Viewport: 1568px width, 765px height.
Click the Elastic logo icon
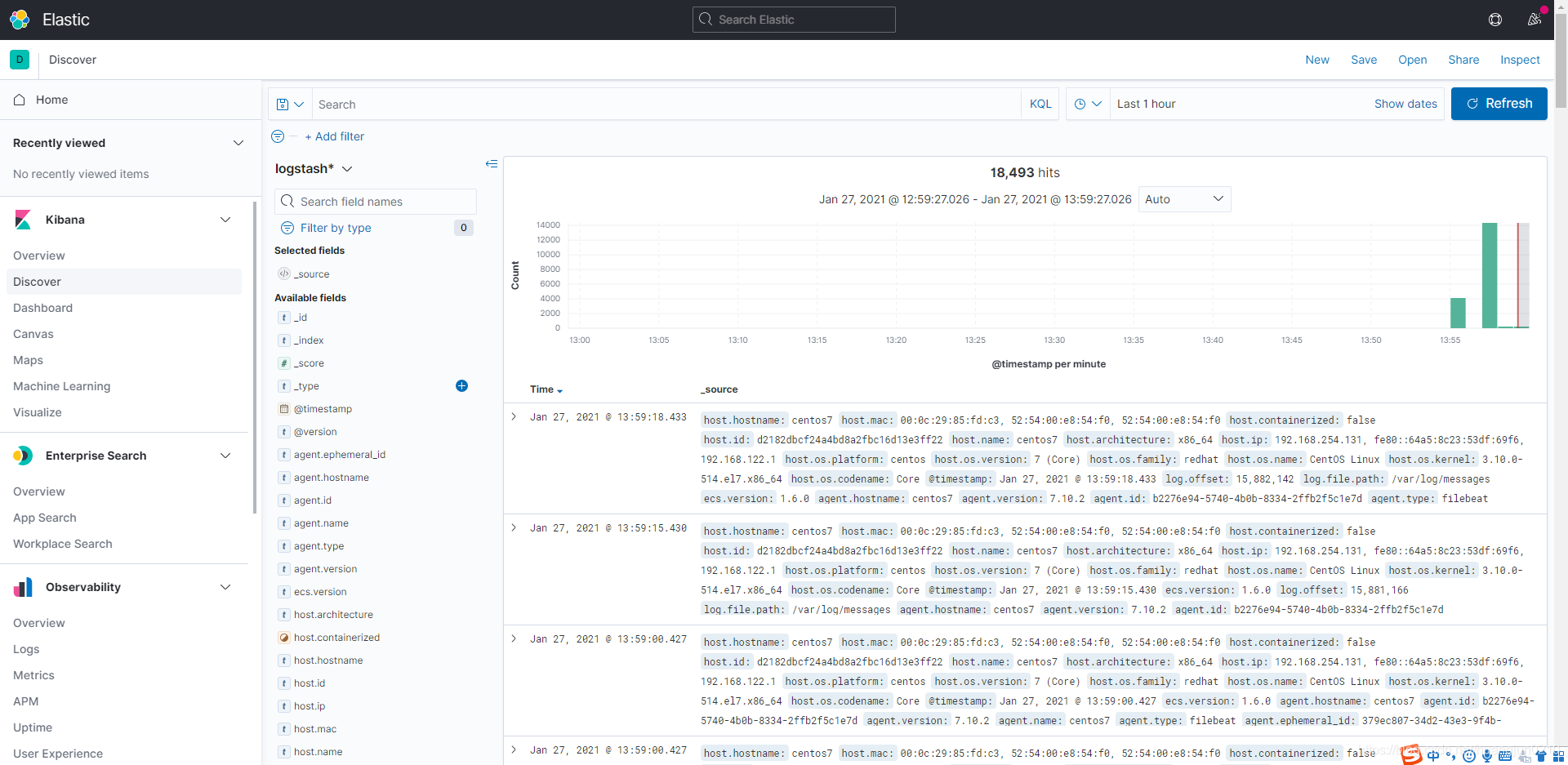click(20, 20)
